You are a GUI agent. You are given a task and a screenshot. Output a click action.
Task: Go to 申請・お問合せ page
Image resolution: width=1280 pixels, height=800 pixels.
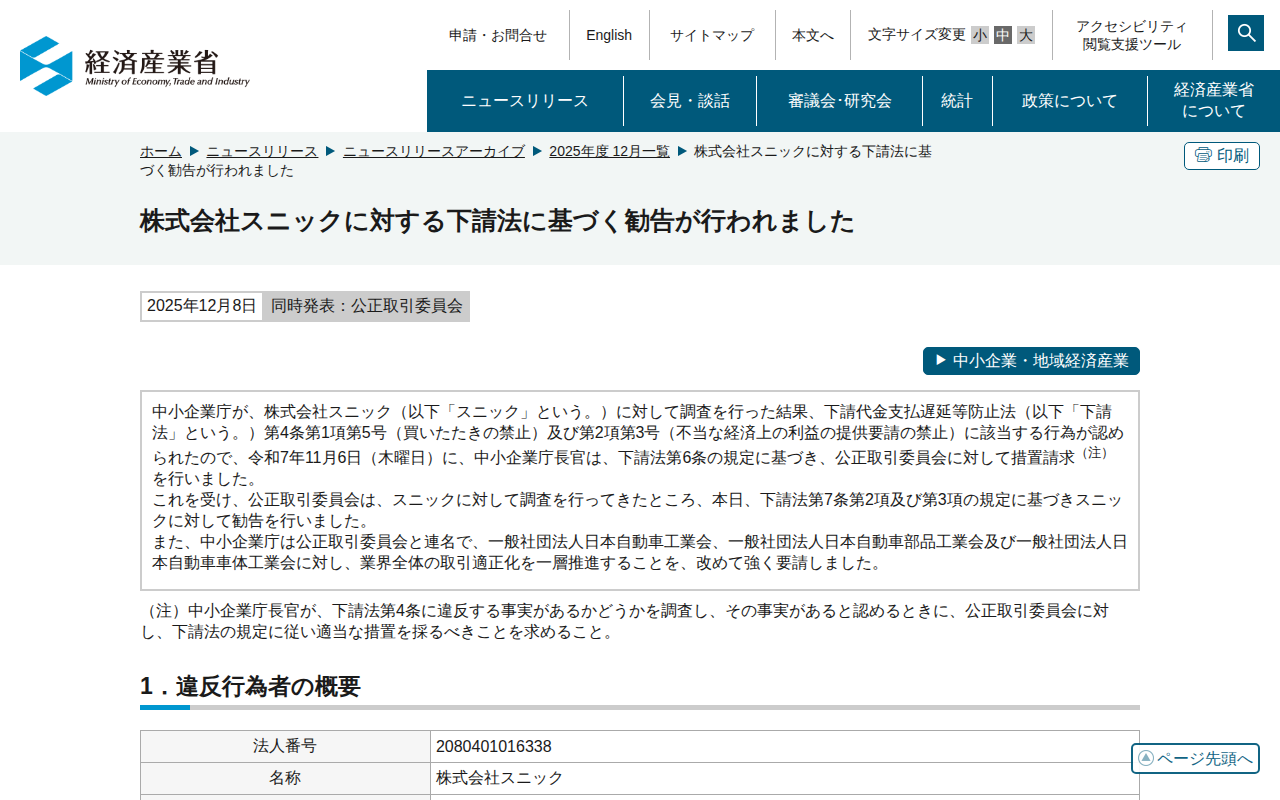click(x=498, y=35)
